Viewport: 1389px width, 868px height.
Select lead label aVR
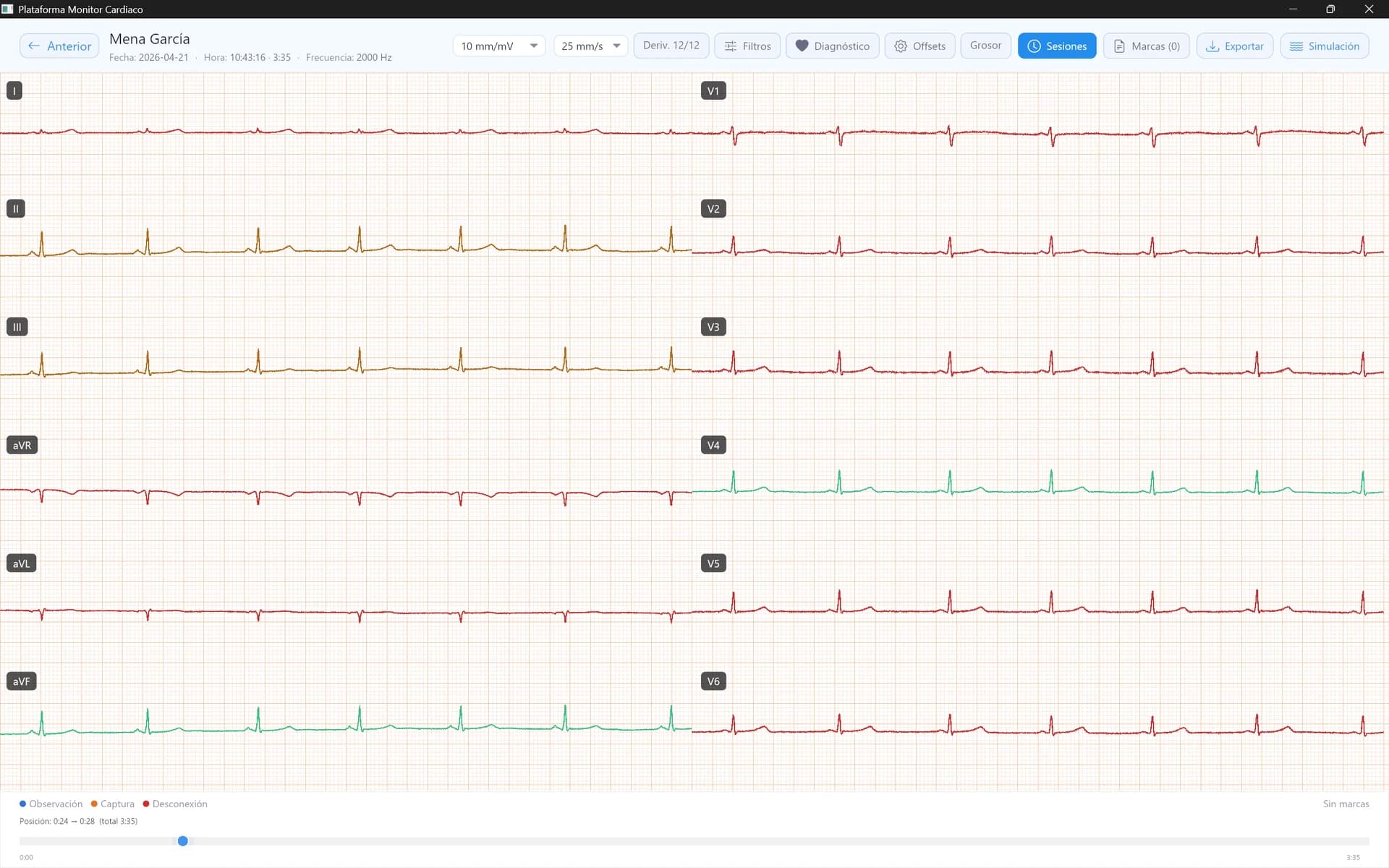click(x=22, y=445)
